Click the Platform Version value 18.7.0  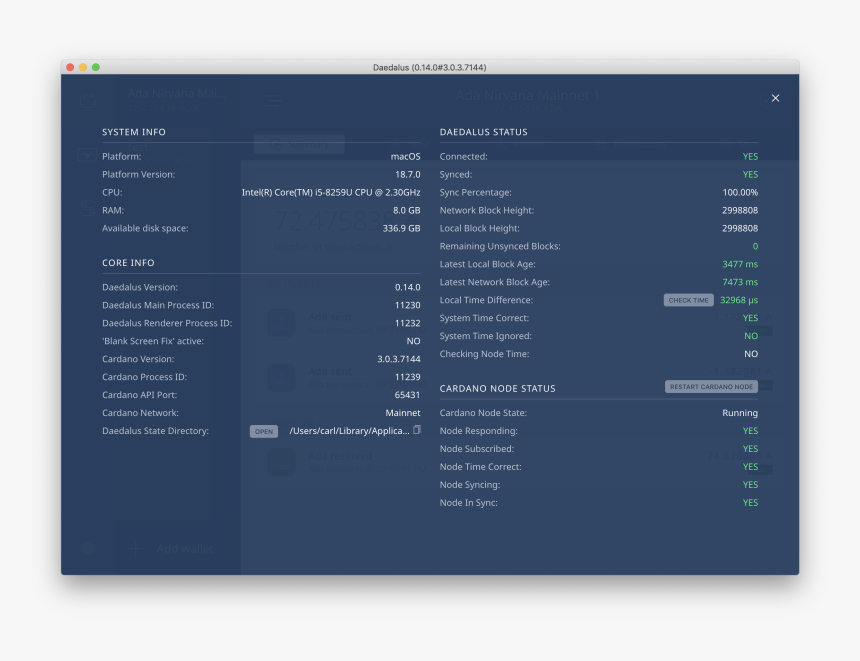pos(408,174)
